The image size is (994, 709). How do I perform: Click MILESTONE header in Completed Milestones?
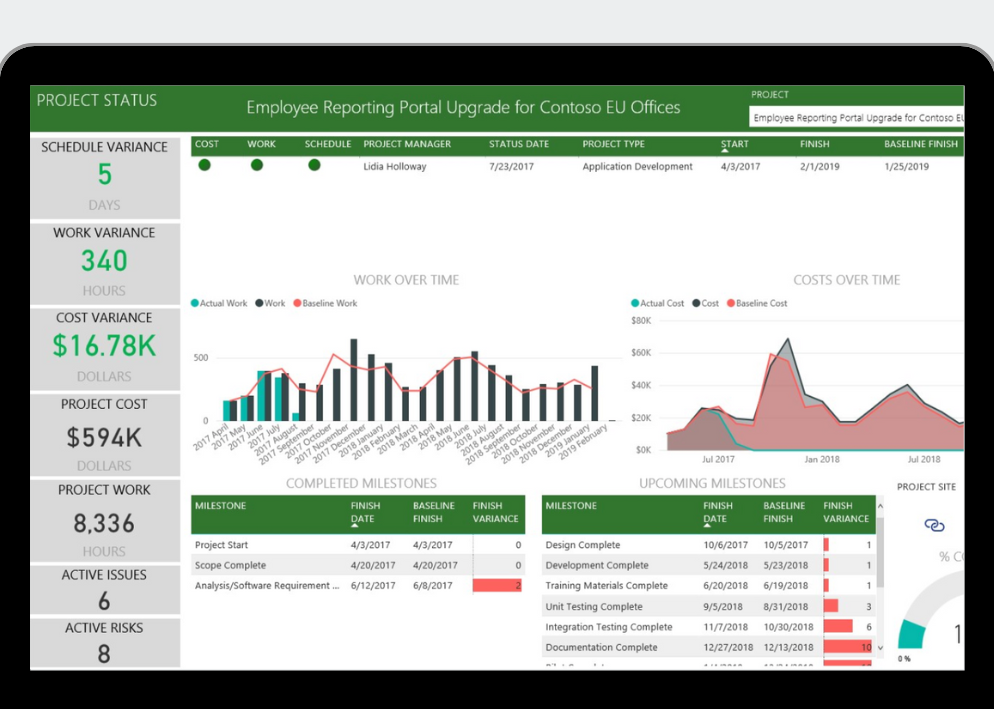point(221,505)
